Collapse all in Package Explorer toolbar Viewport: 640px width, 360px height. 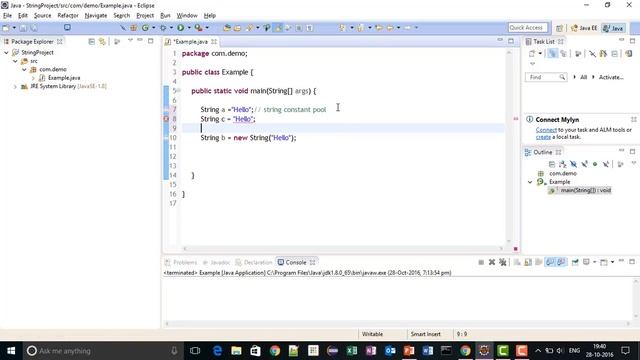[x=91, y=42]
